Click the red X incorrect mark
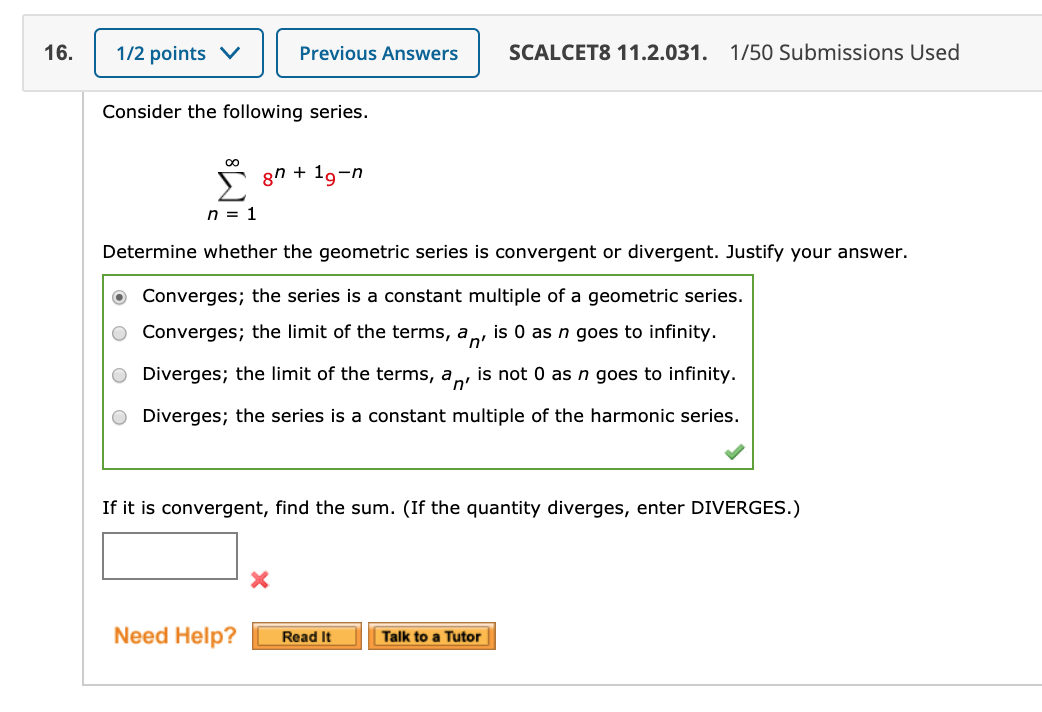 pyautogui.click(x=259, y=580)
